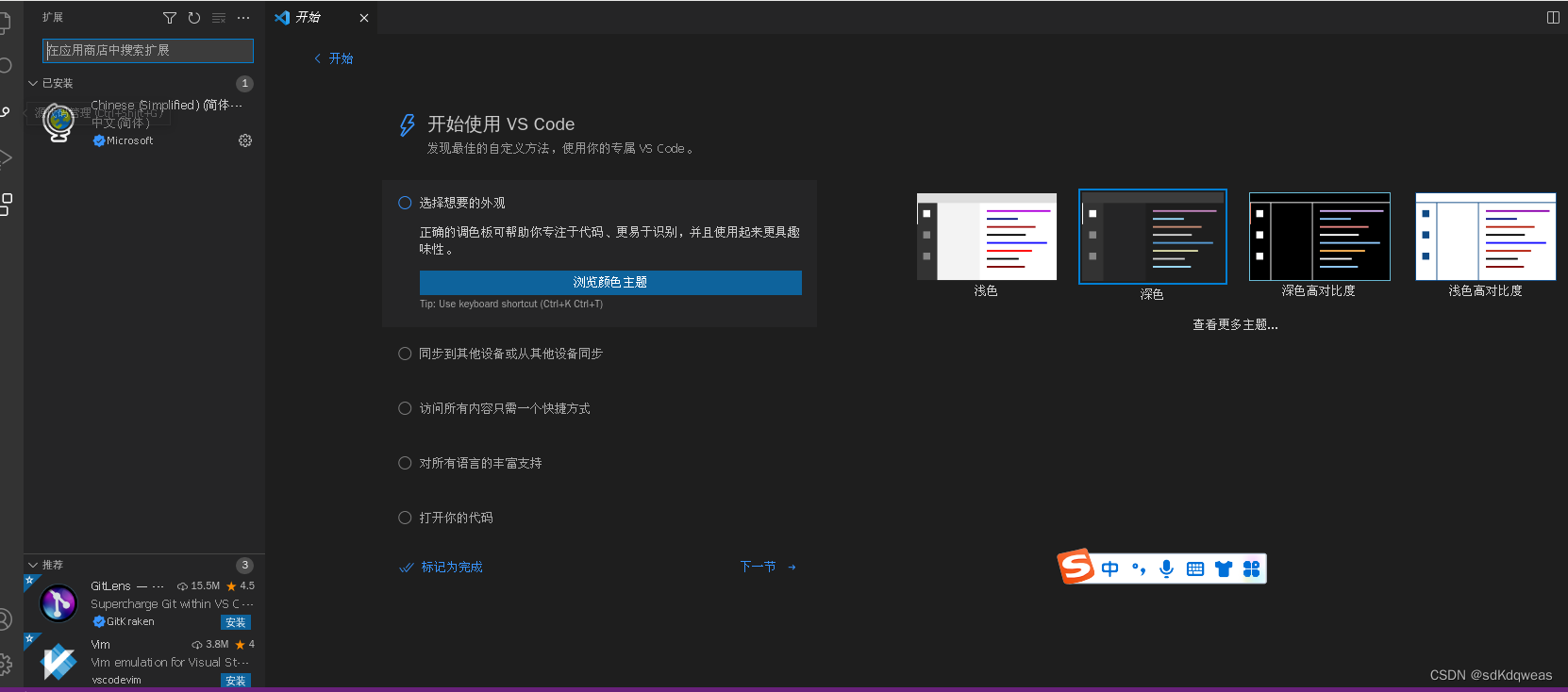Select the 对所有语言的丰富支持 step circle

pos(405,463)
